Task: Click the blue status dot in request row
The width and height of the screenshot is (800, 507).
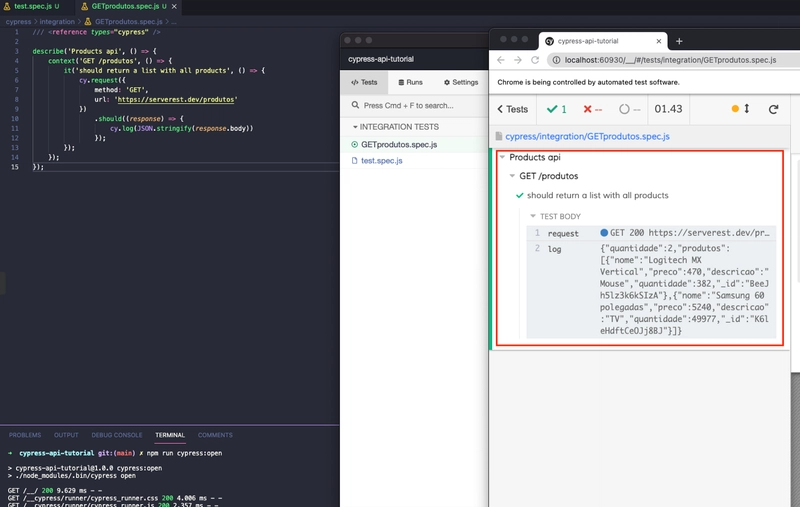Action: 604,233
